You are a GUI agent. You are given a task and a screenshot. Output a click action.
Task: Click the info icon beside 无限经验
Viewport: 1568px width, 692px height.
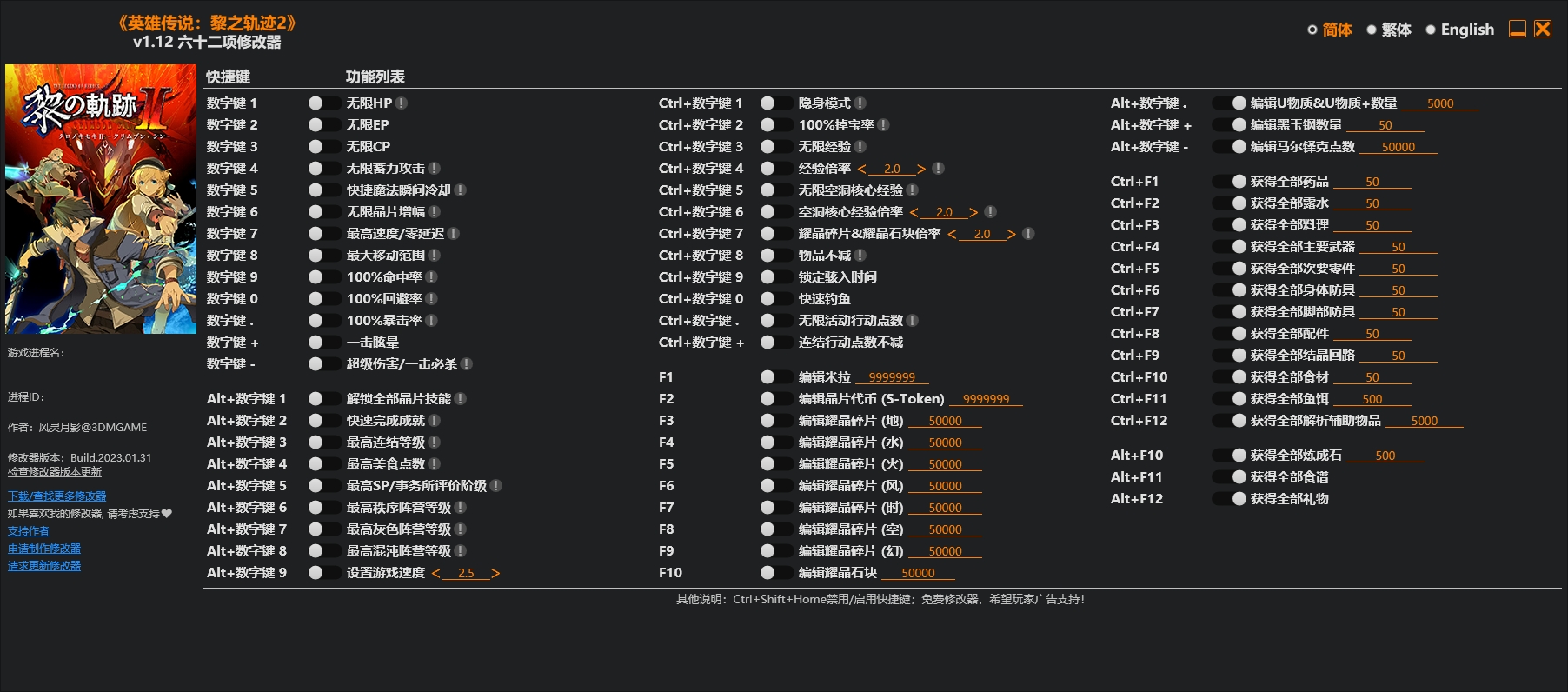coord(860,146)
